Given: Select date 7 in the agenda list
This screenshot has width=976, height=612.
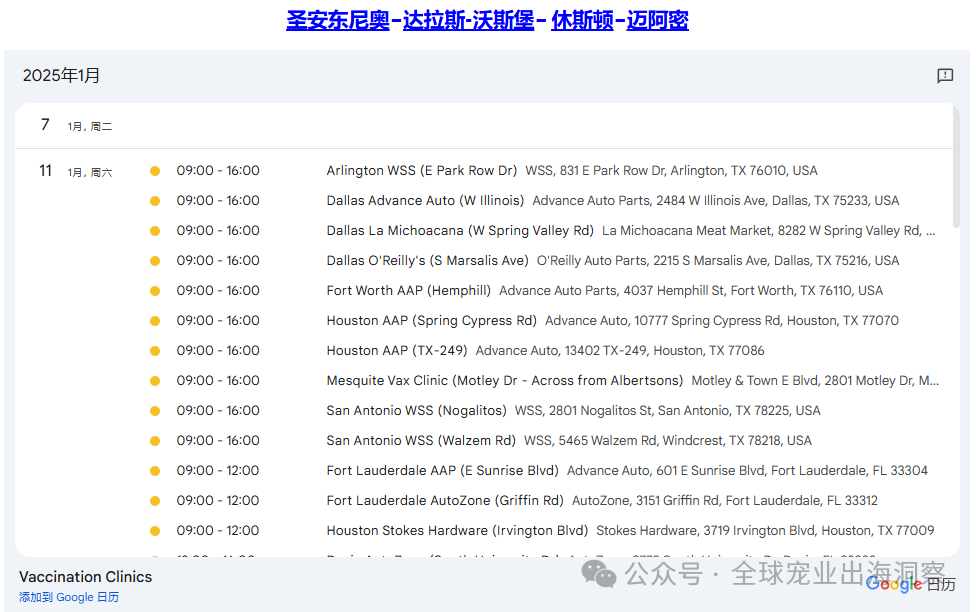Looking at the screenshot, I should [45, 125].
